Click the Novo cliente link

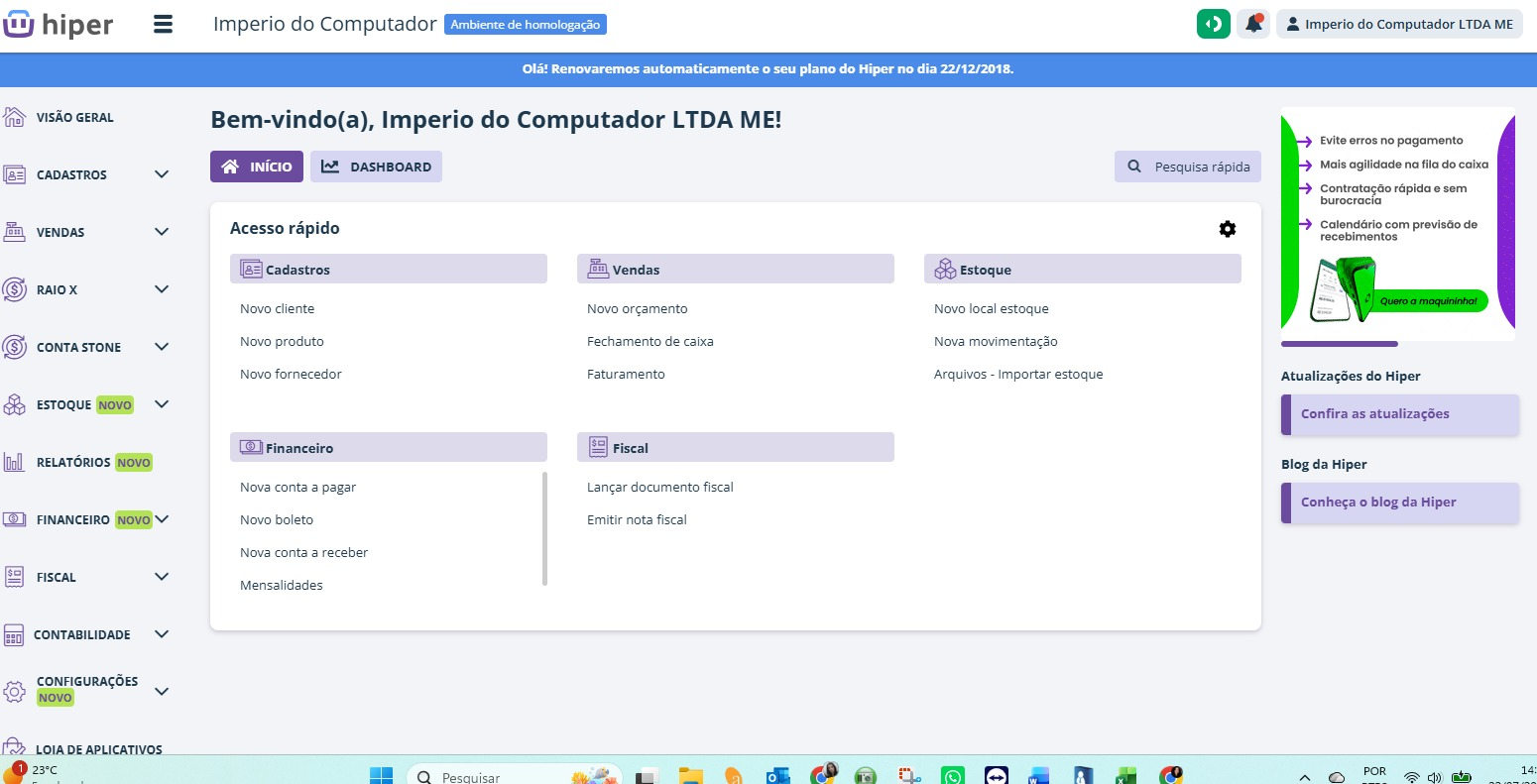click(x=277, y=308)
